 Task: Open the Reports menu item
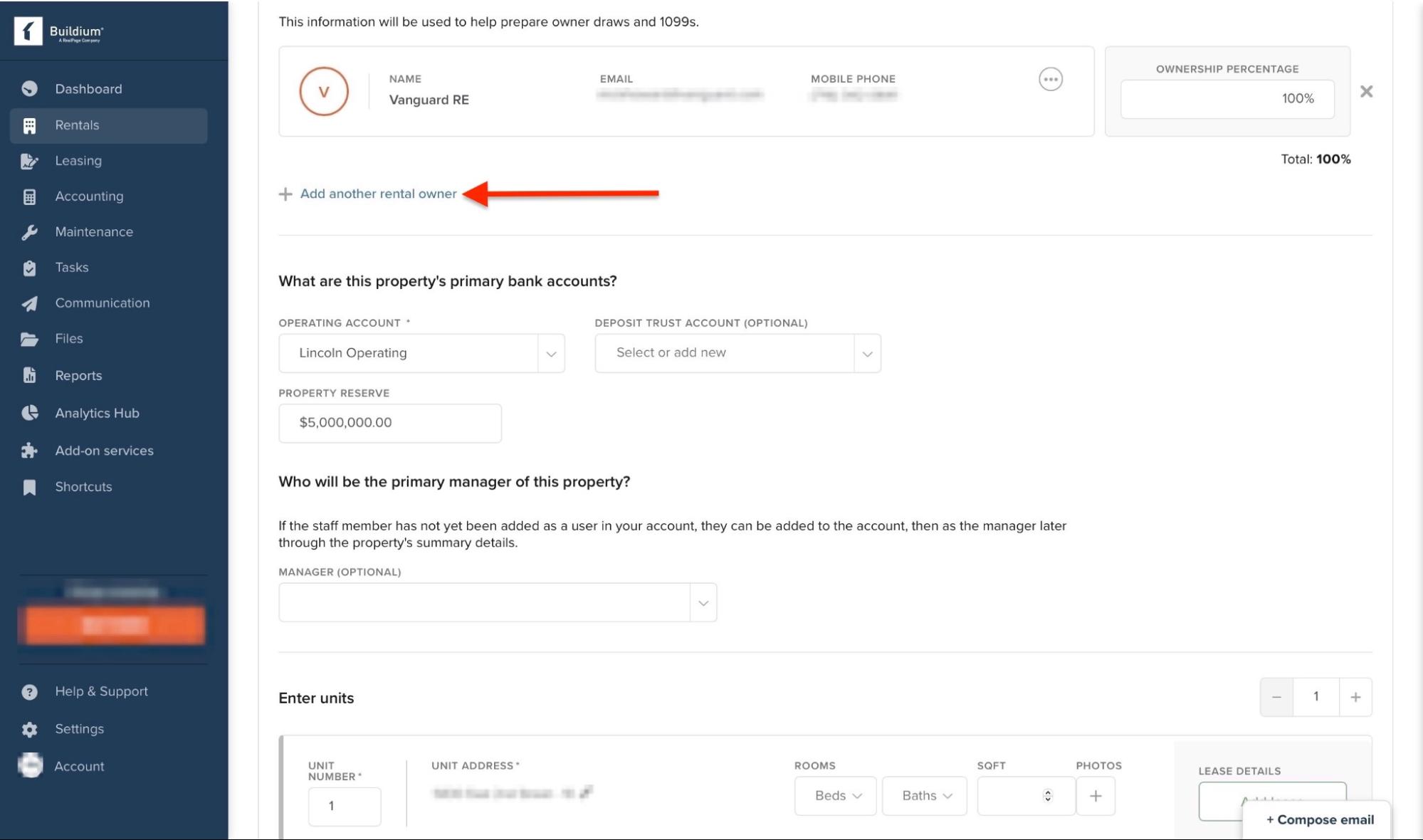click(x=78, y=376)
